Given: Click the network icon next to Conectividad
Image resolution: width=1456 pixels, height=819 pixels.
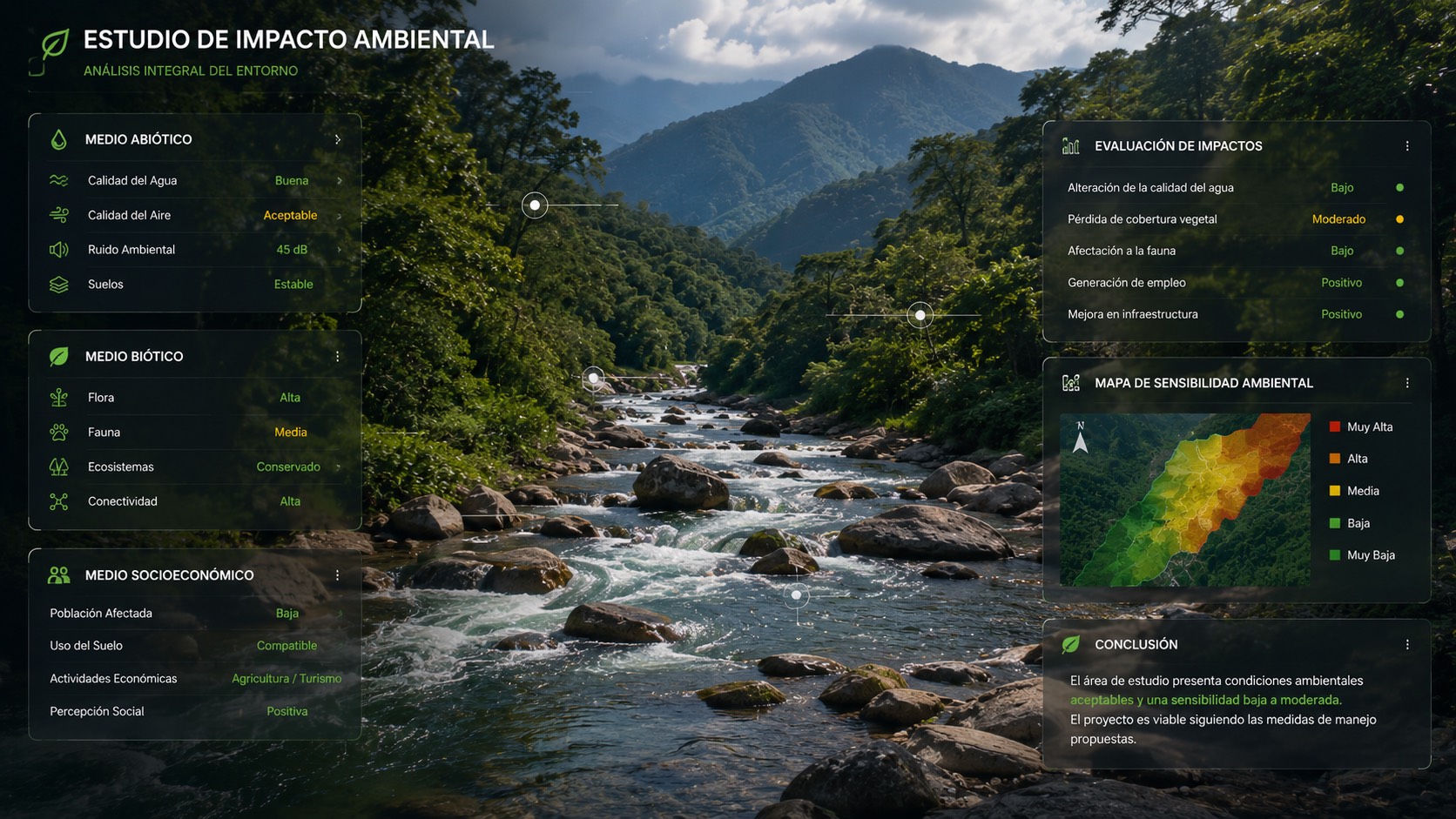Looking at the screenshot, I should [x=58, y=501].
